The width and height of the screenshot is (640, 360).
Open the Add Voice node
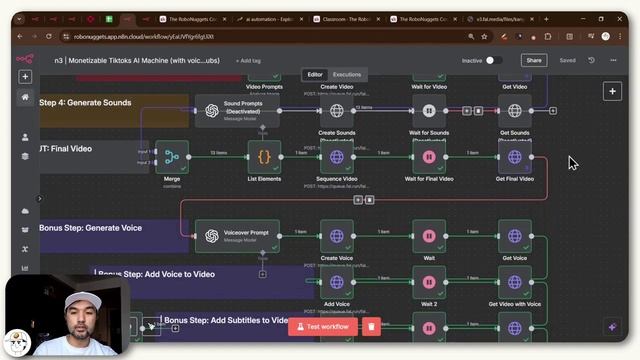click(x=337, y=282)
